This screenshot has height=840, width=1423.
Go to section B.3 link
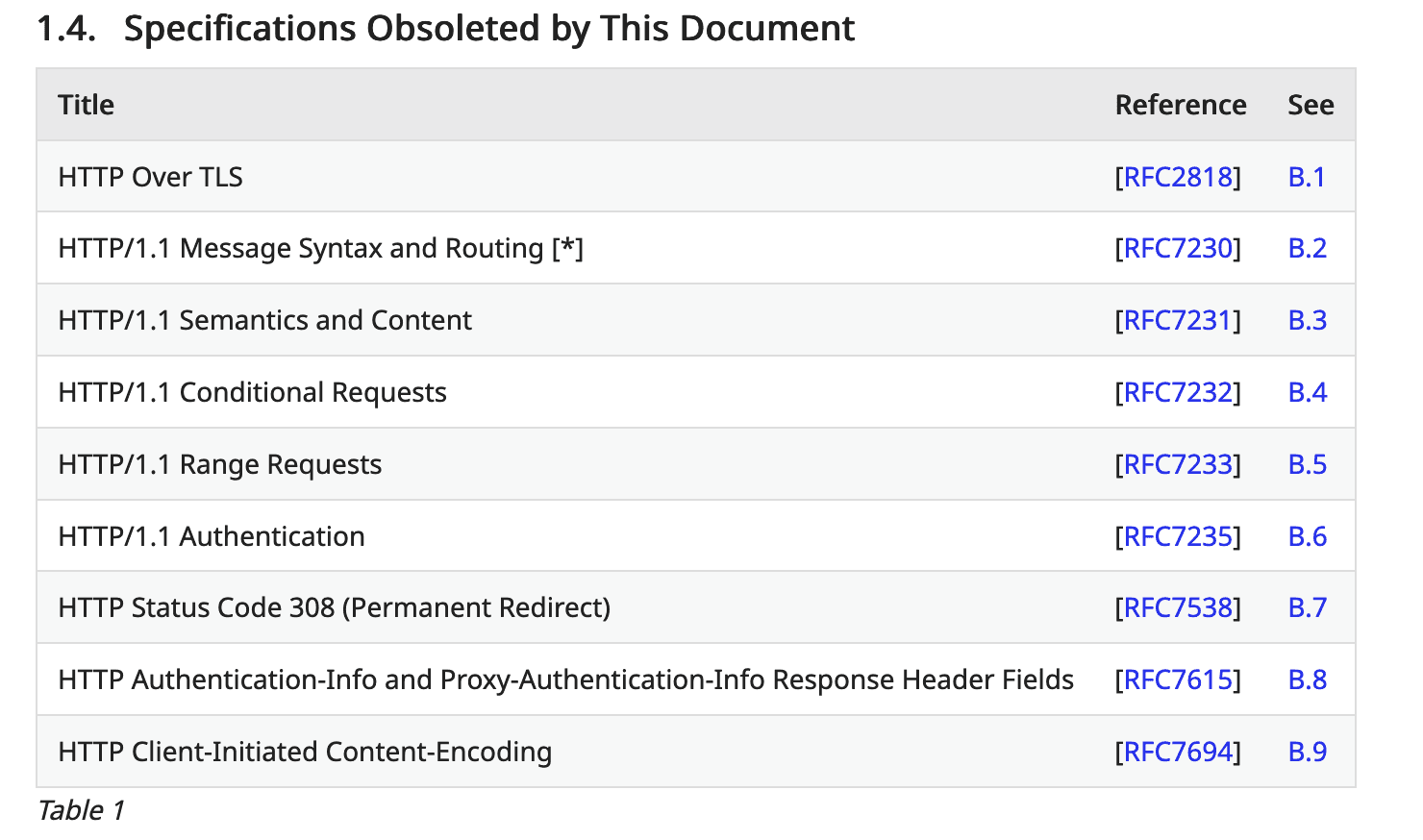point(1307,320)
